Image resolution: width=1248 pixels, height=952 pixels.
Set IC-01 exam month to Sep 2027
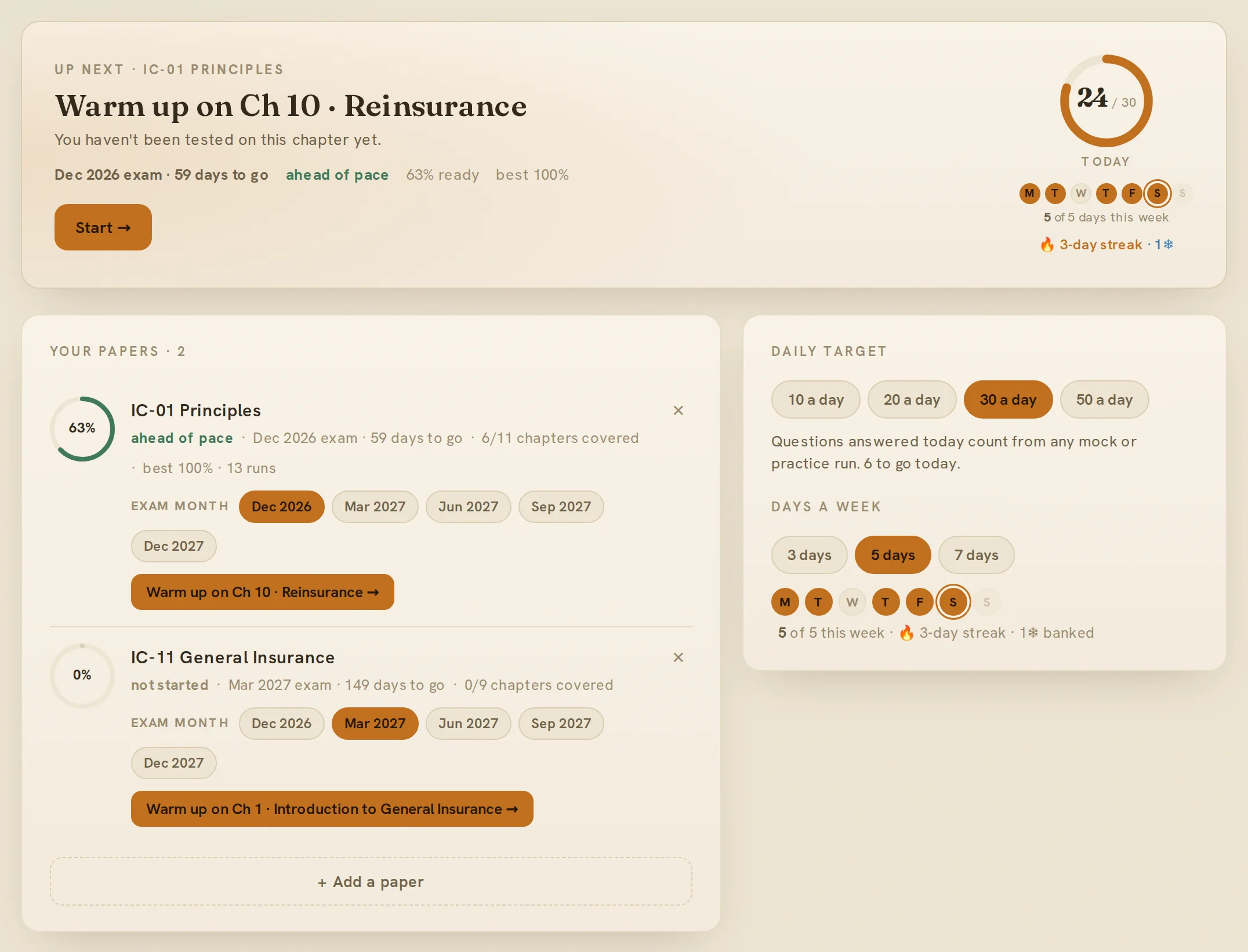[561, 507]
